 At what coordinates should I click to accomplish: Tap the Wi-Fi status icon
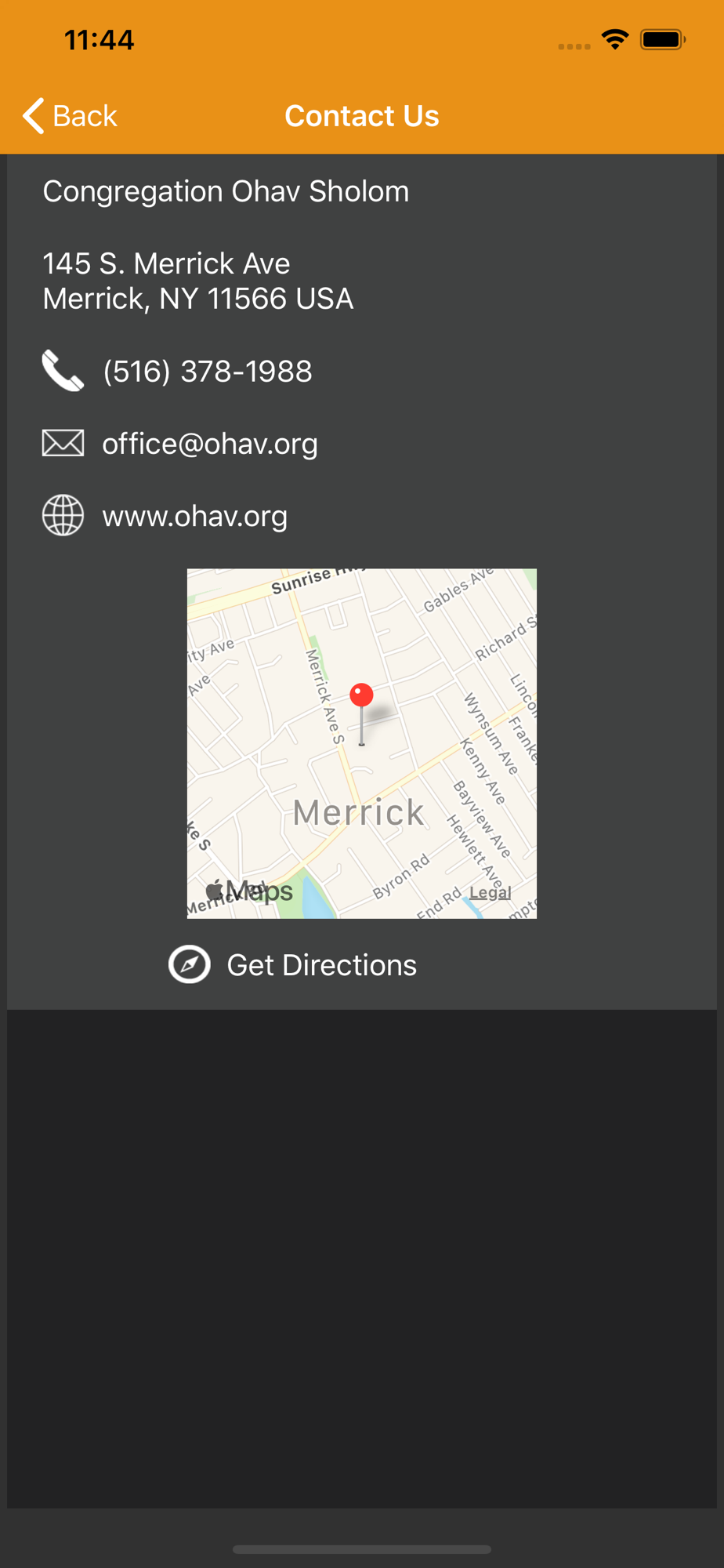(x=615, y=39)
